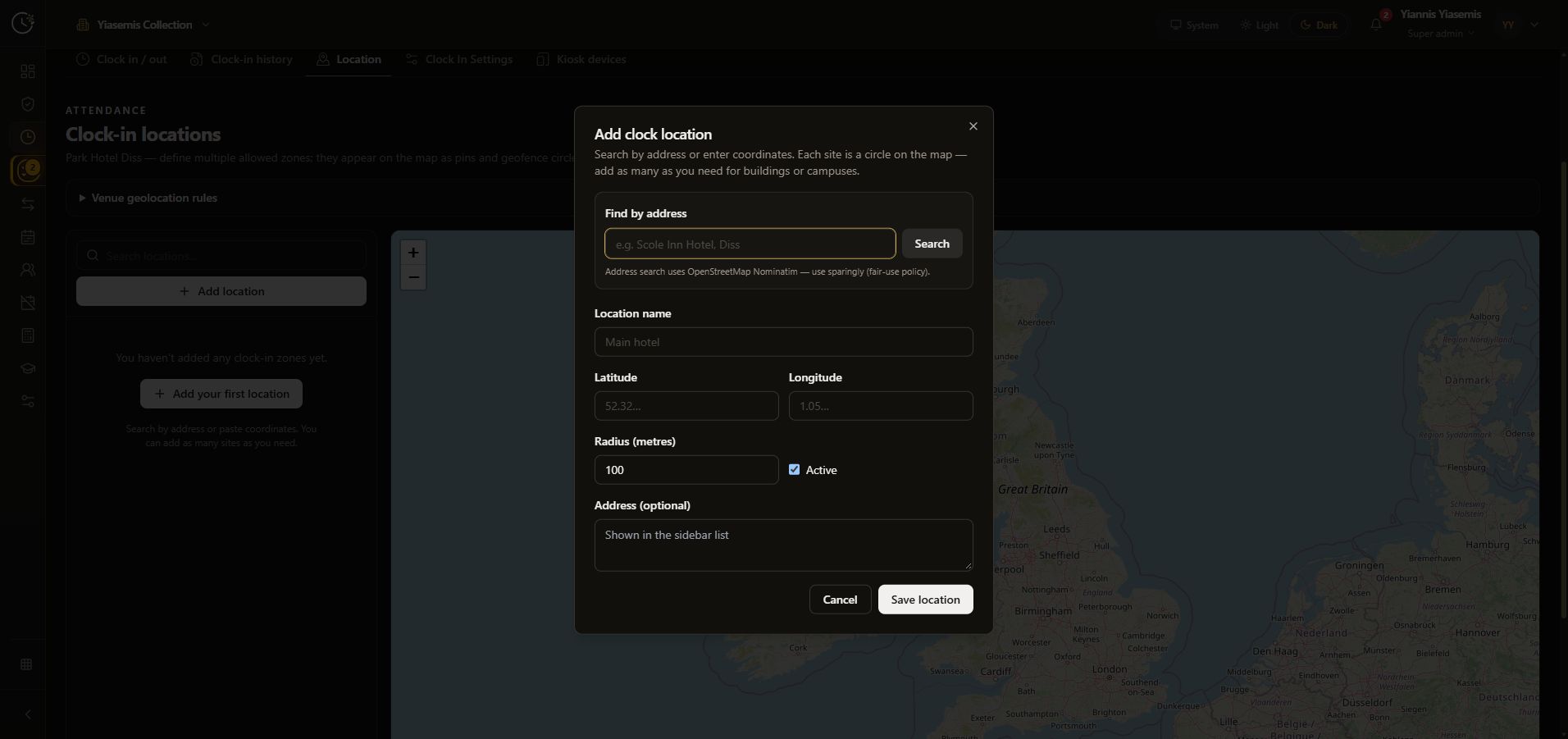1568x739 pixels.
Task: Close the Add clock location dialog
Action: 973,126
